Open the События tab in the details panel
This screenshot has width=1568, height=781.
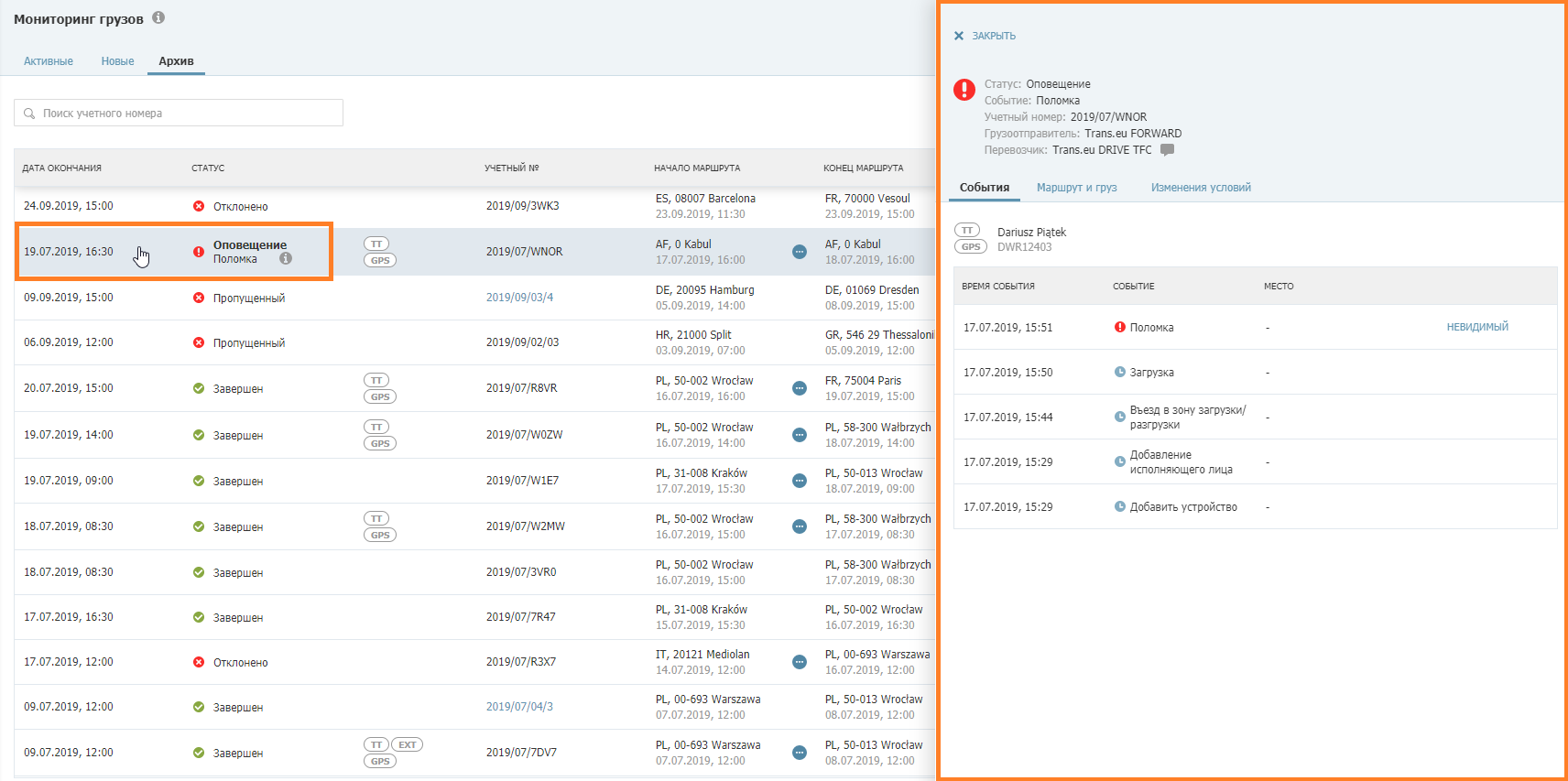coord(985,188)
